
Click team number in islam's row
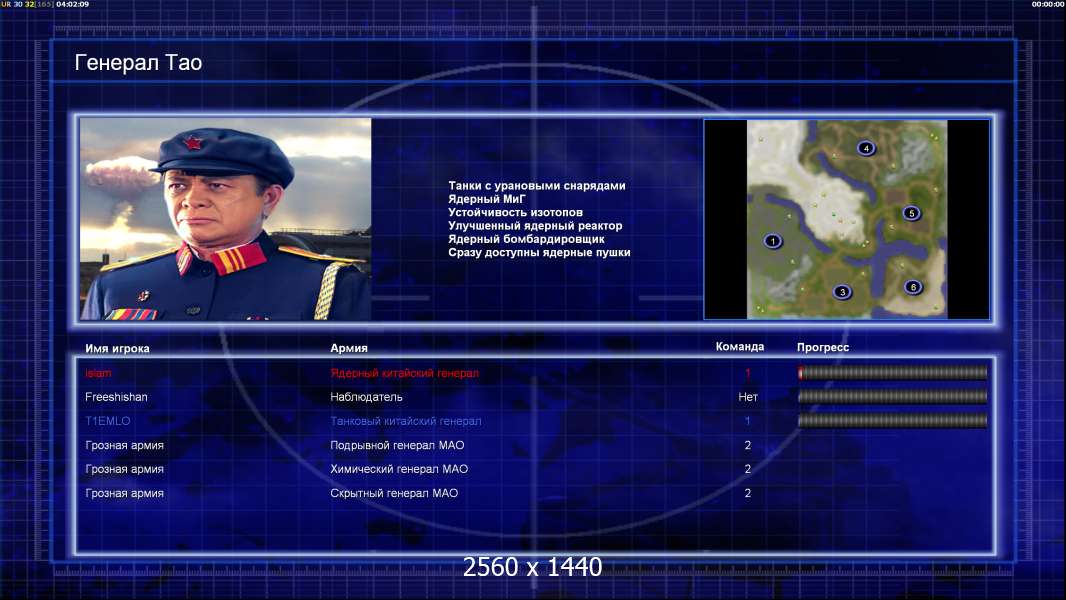tap(748, 373)
